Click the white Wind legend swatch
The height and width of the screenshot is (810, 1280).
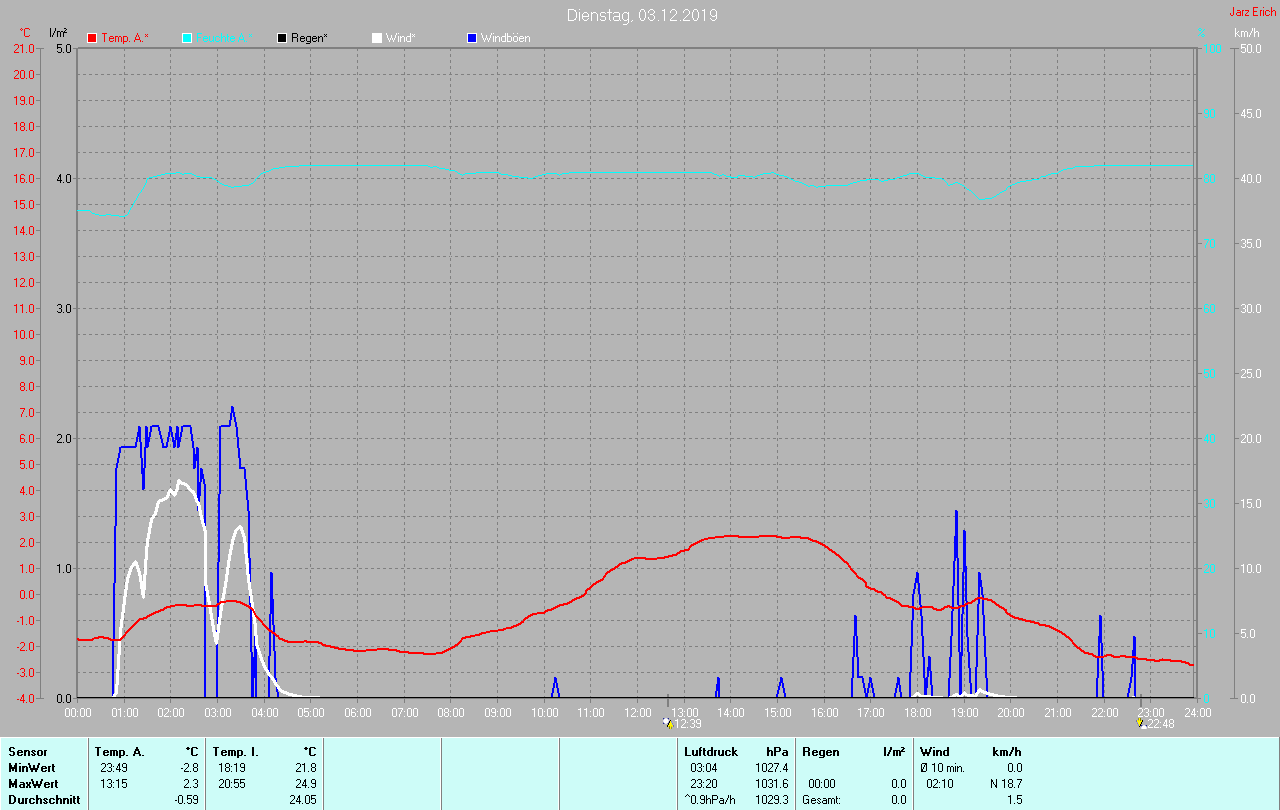(x=377, y=38)
